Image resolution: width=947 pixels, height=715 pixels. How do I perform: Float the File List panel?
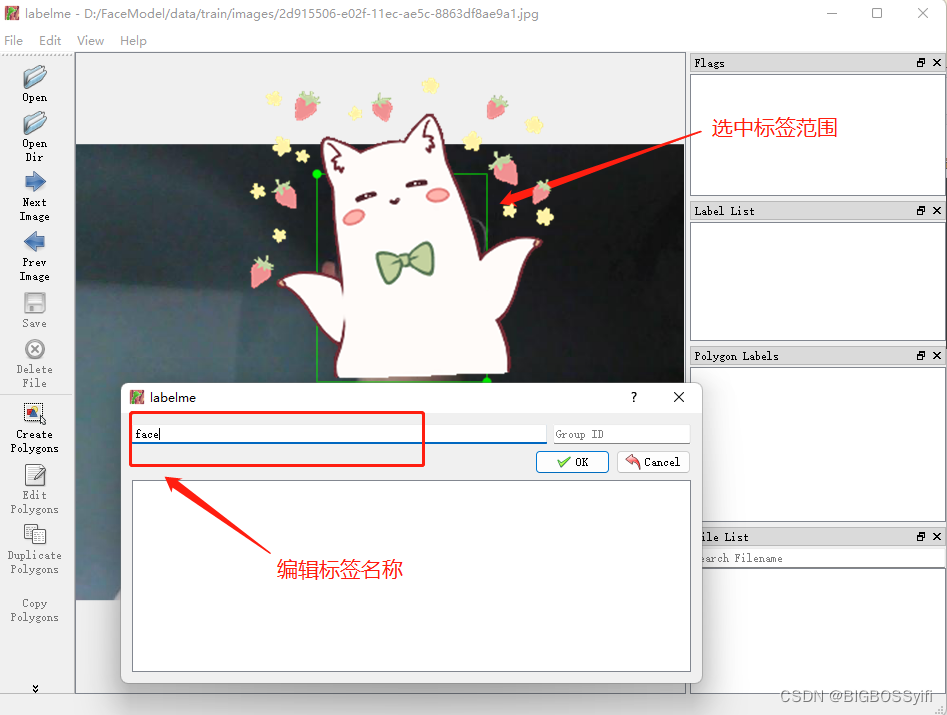[x=921, y=537]
